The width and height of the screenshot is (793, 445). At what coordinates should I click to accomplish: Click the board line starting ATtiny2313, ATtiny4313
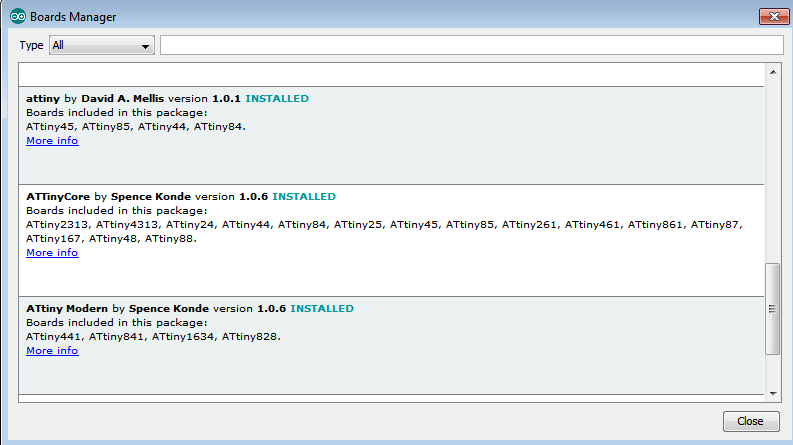click(384, 225)
